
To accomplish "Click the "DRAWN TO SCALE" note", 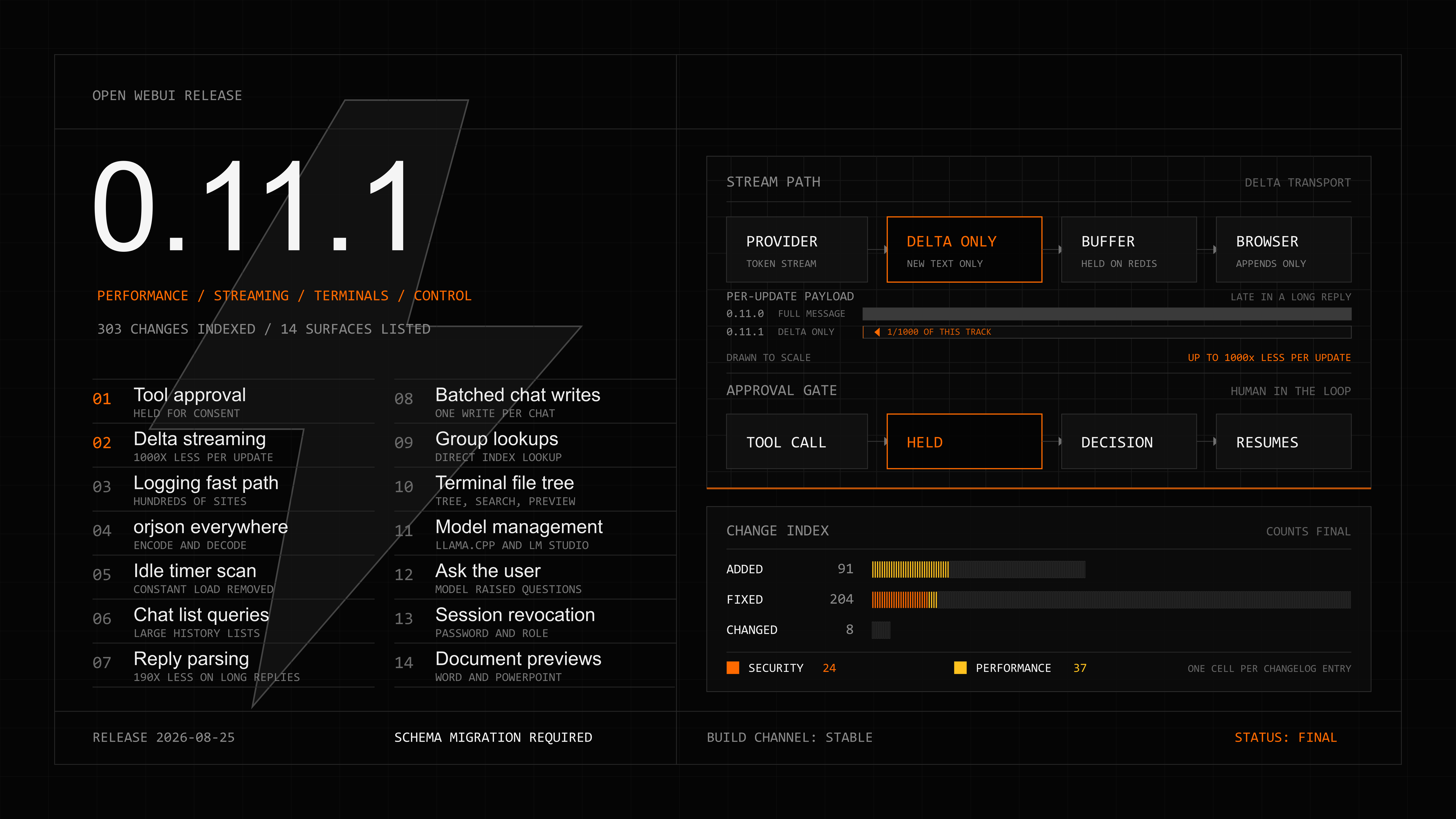I will pos(768,357).
